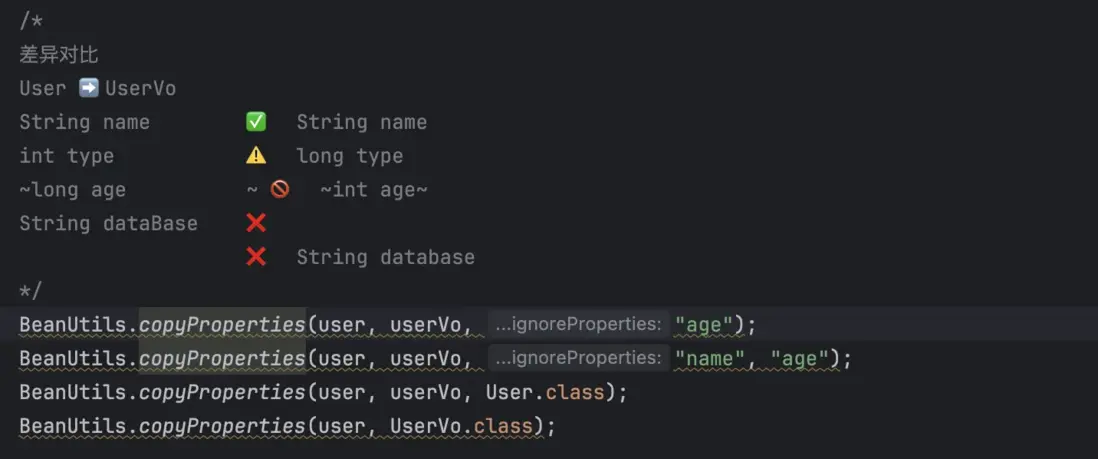Viewport: 1098px width, 459px height.
Task: Click the comment text "~int age~"
Action: pos(374,190)
